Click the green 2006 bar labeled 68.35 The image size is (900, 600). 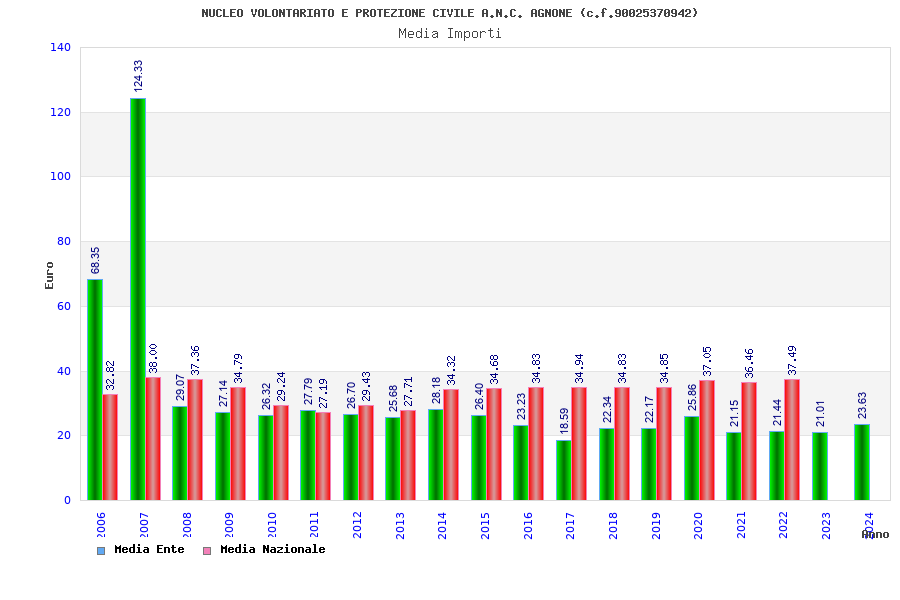(95, 390)
